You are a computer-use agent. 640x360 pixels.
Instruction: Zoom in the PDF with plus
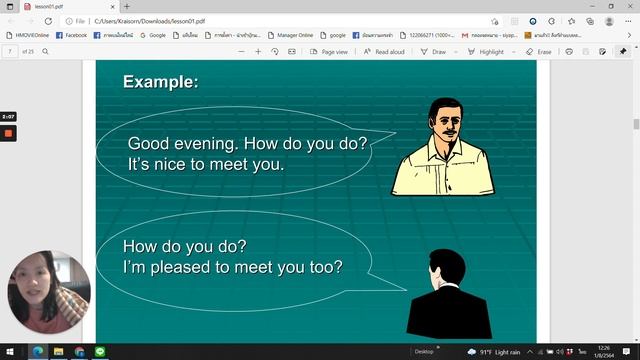coord(258,52)
